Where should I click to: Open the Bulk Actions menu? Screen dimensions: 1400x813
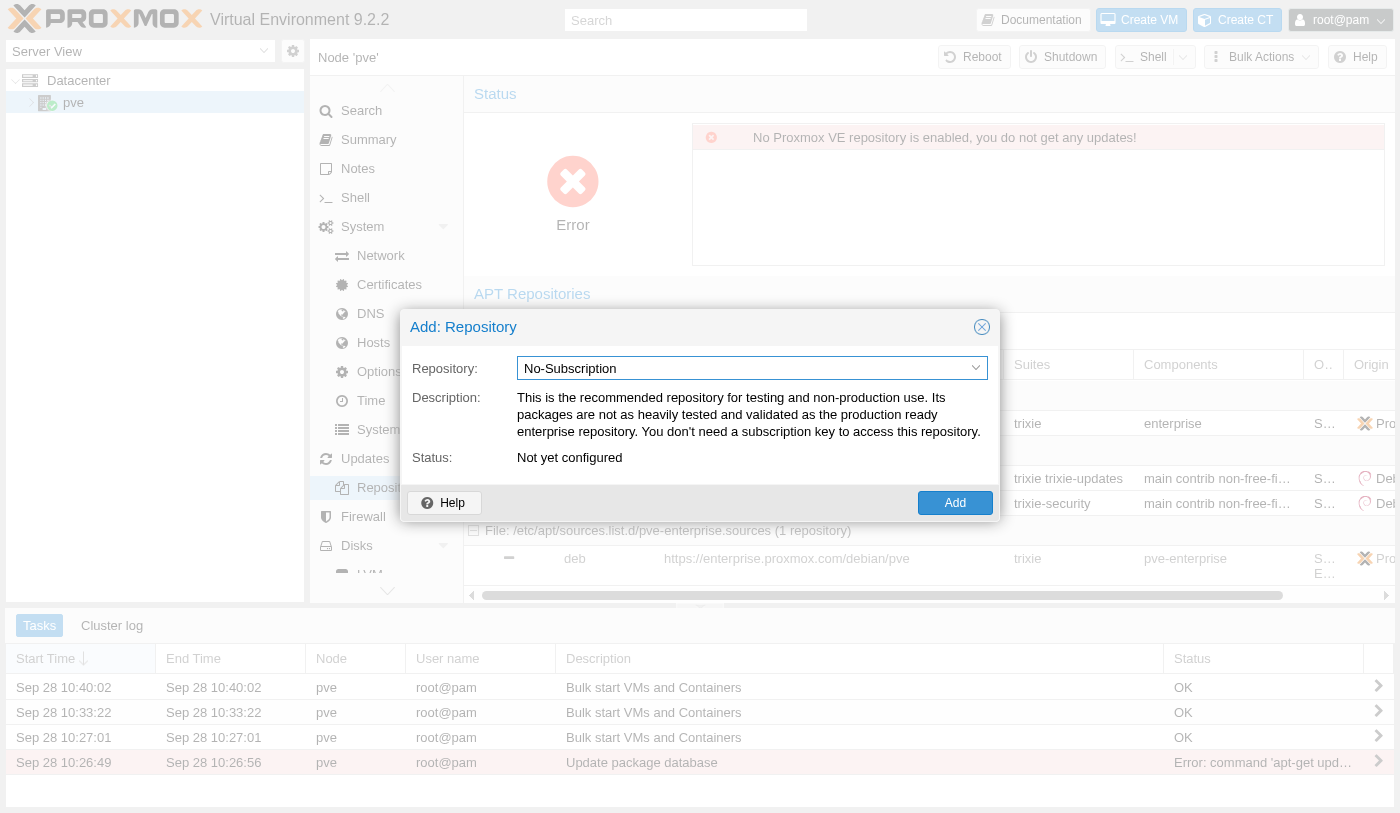click(1261, 57)
